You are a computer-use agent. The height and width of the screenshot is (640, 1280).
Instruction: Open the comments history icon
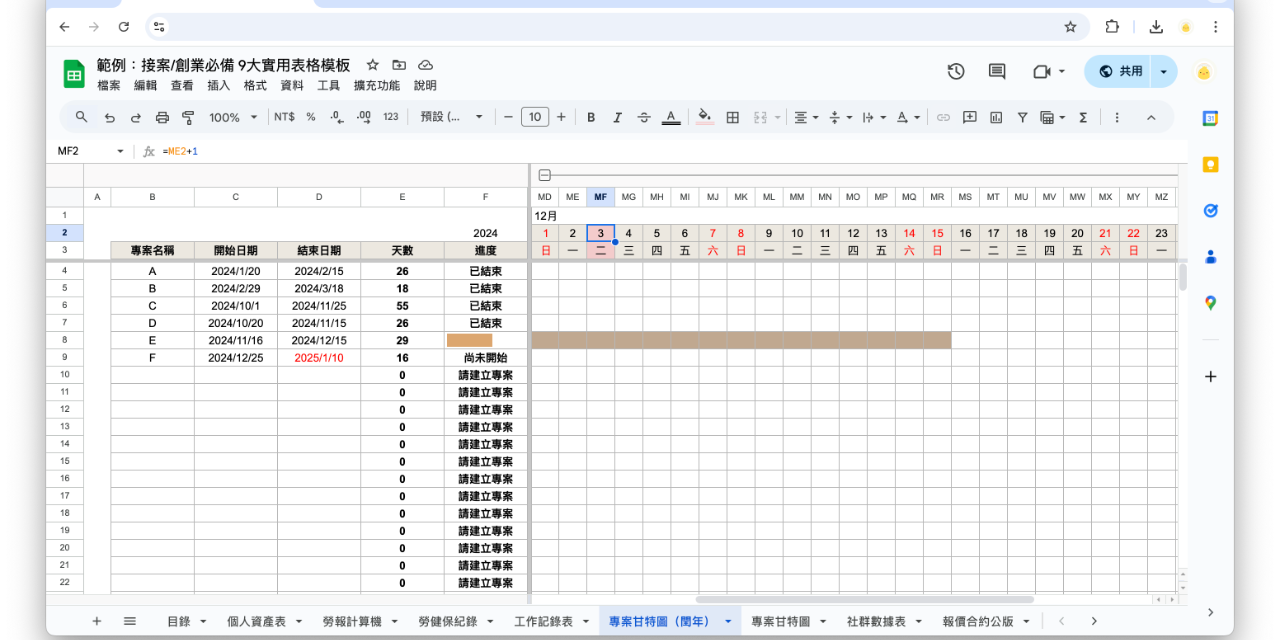(x=997, y=71)
